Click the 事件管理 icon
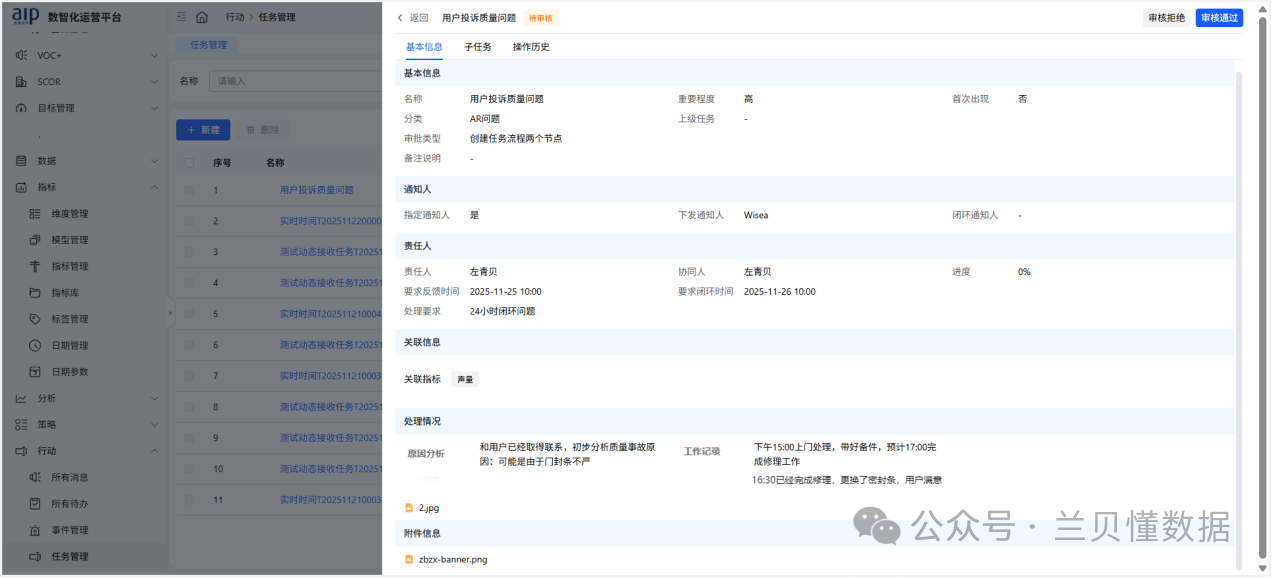 [x=34, y=530]
